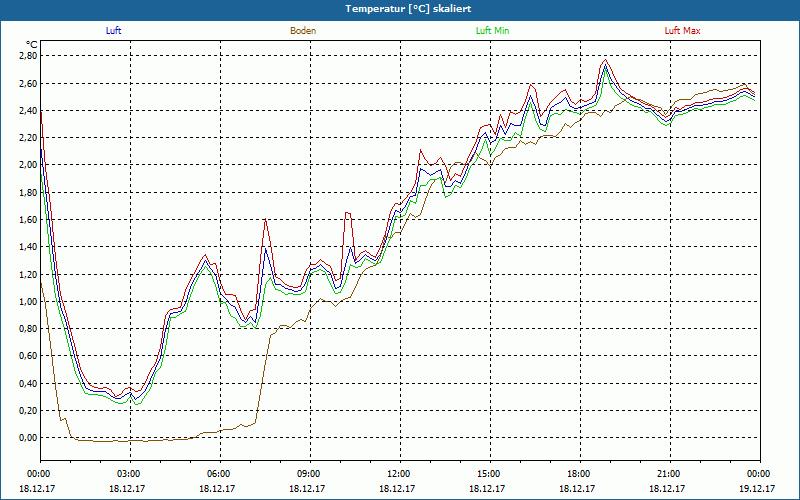Click the 18.12.17 date under 18:00

click(577, 488)
